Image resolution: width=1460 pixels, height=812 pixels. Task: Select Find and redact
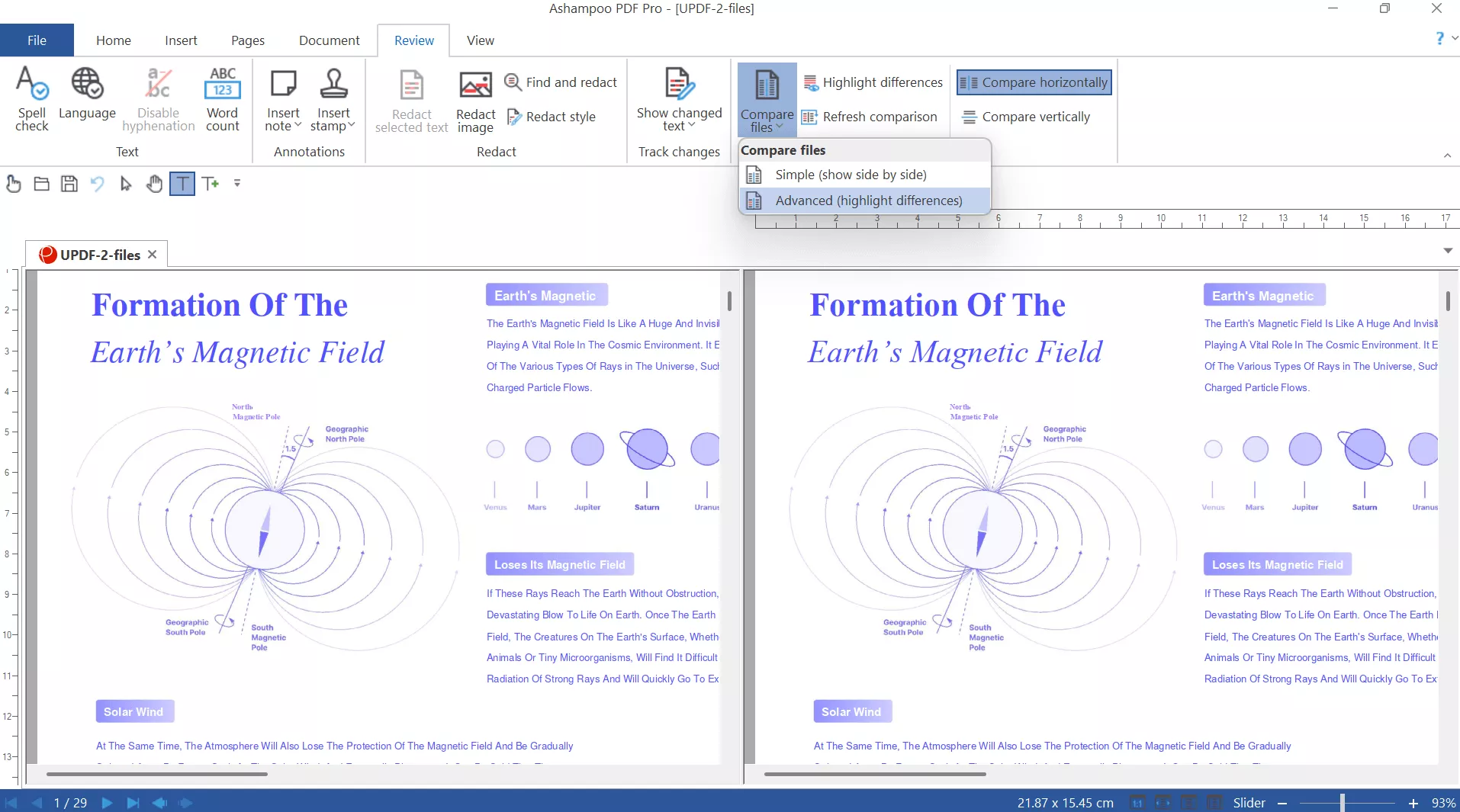tap(561, 82)
